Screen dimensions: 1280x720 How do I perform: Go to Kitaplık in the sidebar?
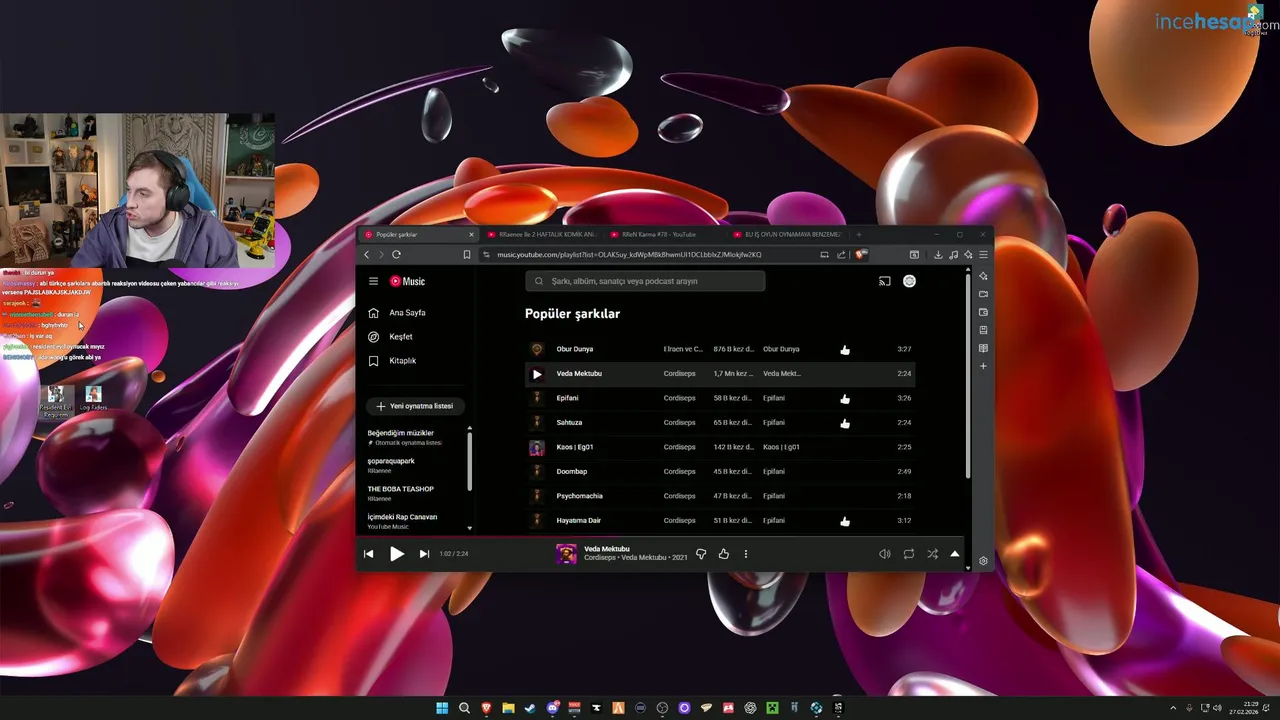point(402,361)
